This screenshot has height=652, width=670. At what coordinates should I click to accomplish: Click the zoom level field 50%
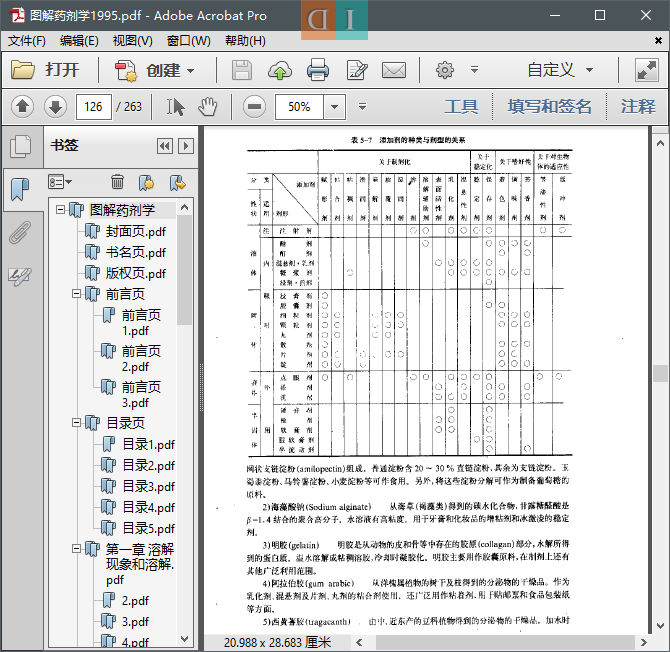tap(299, 107)
